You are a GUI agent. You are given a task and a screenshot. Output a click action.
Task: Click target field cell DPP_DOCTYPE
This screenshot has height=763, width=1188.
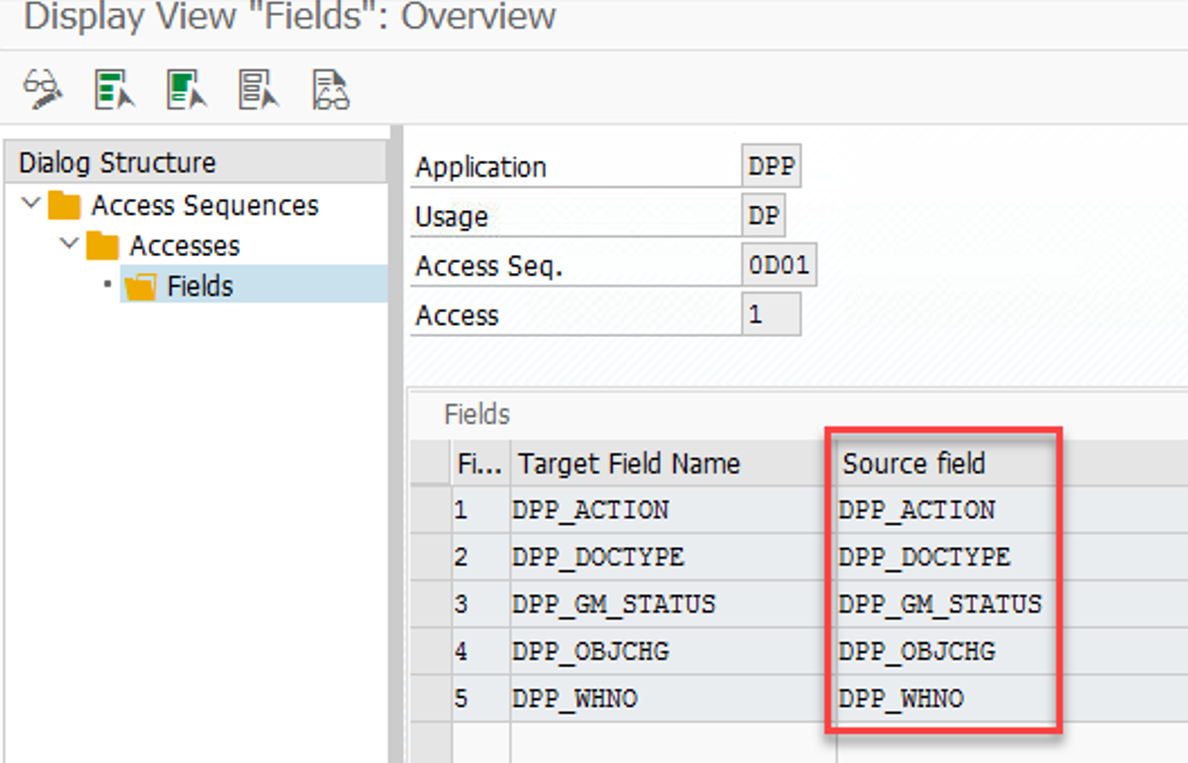(x=674, y=557)
